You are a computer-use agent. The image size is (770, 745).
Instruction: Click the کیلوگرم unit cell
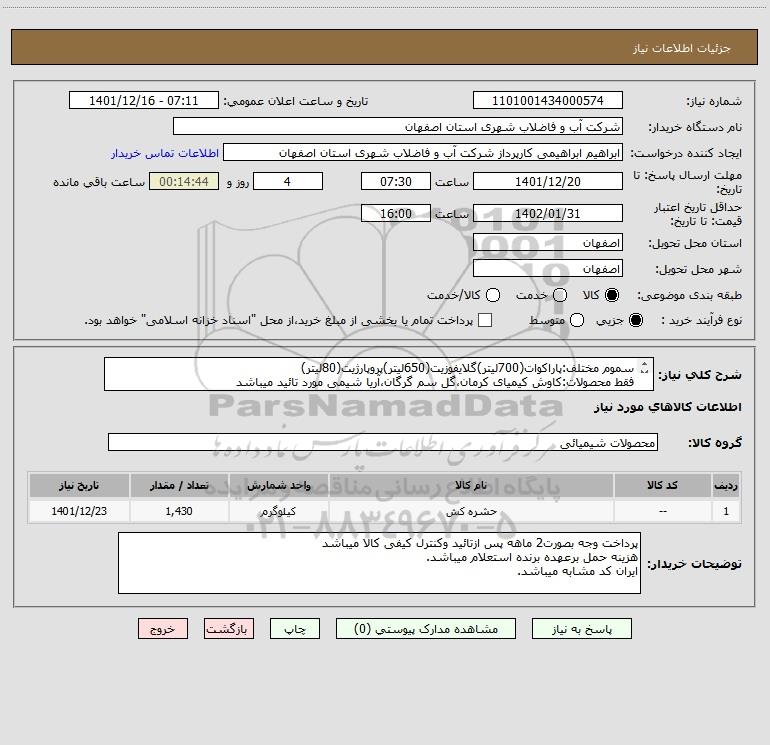coord(278,511)
